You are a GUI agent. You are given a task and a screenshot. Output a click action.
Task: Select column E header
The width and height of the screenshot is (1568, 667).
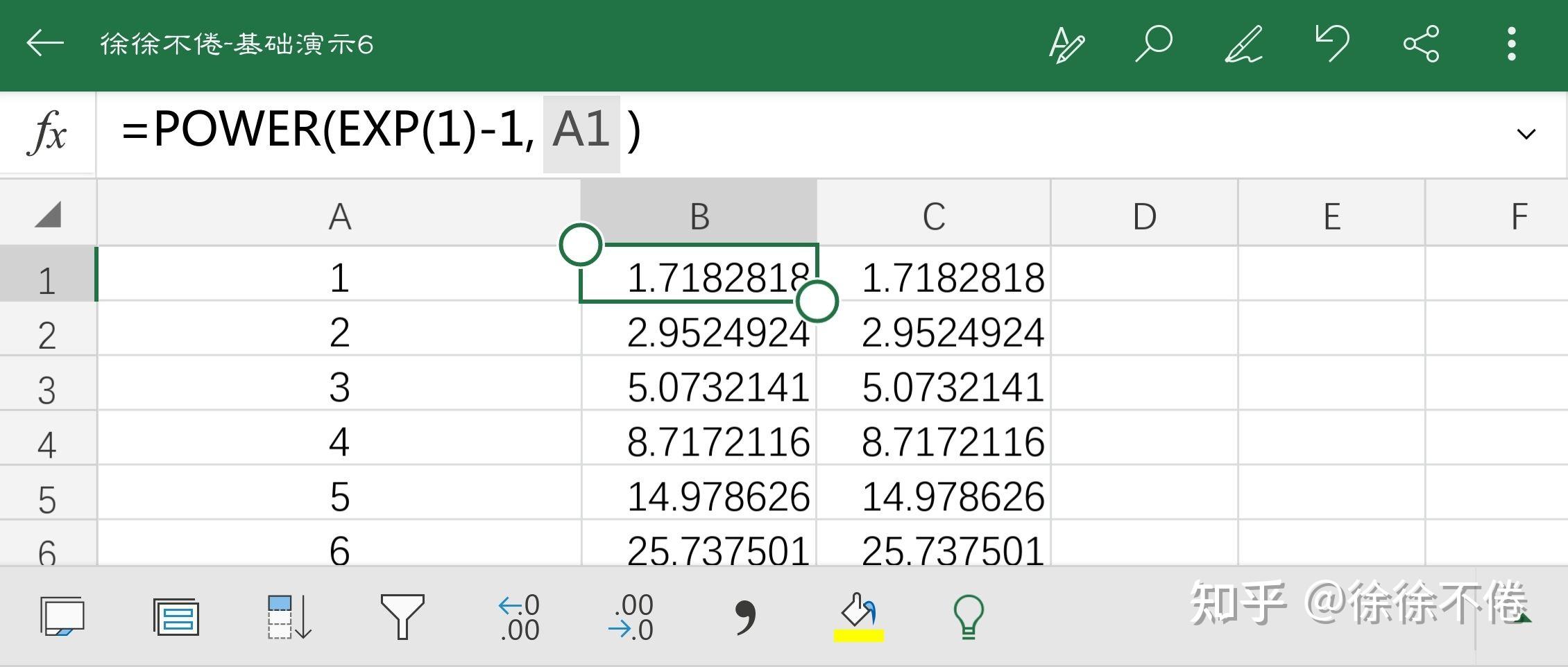1332,214
